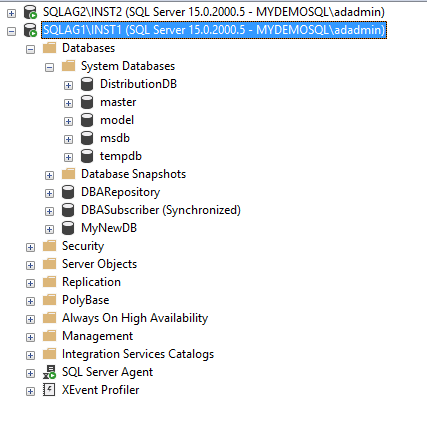Click the Always On High Availability folder icon
This screenshot has height=422, width=427.
[50, 318]
